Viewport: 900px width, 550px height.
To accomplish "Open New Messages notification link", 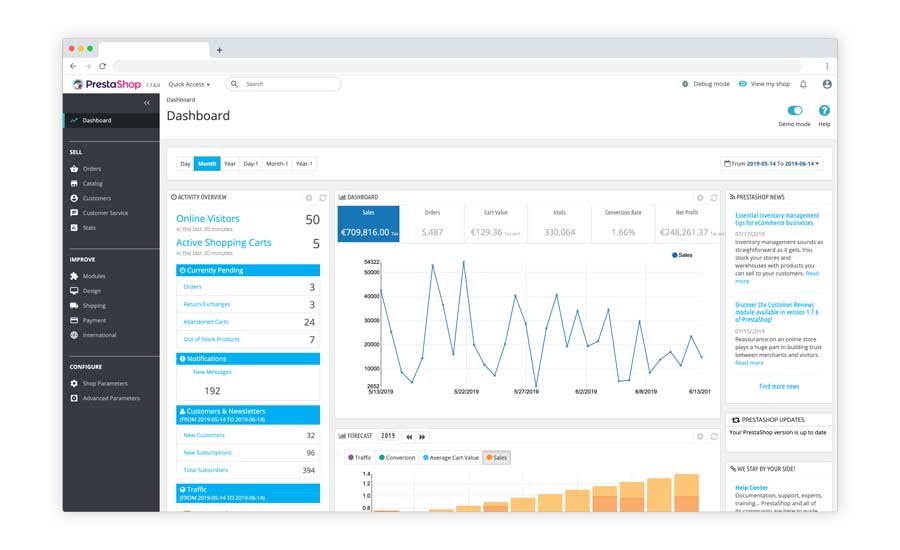I will [x=212, y=372].
